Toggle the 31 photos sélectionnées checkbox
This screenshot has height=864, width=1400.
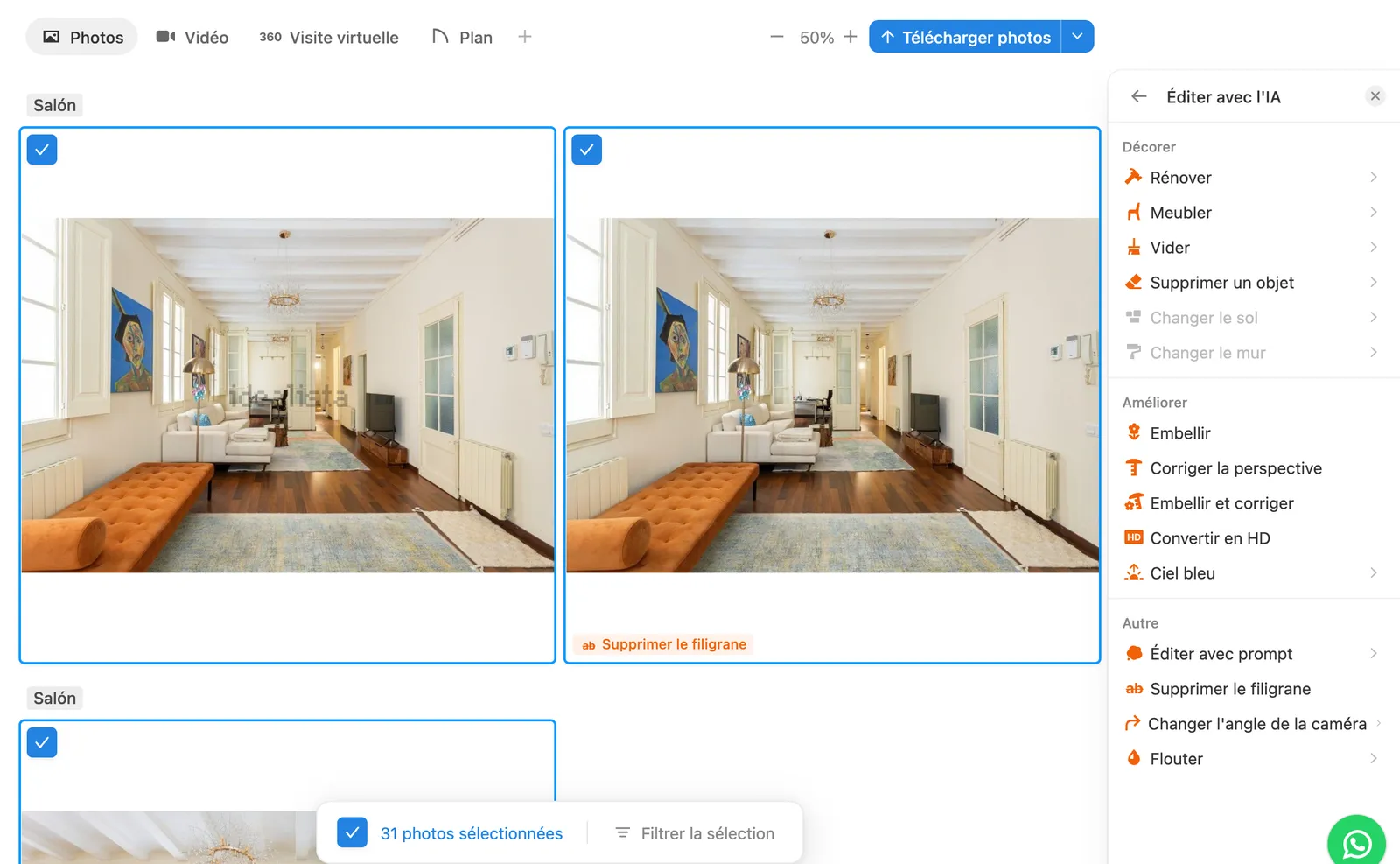tap(352, 832)
